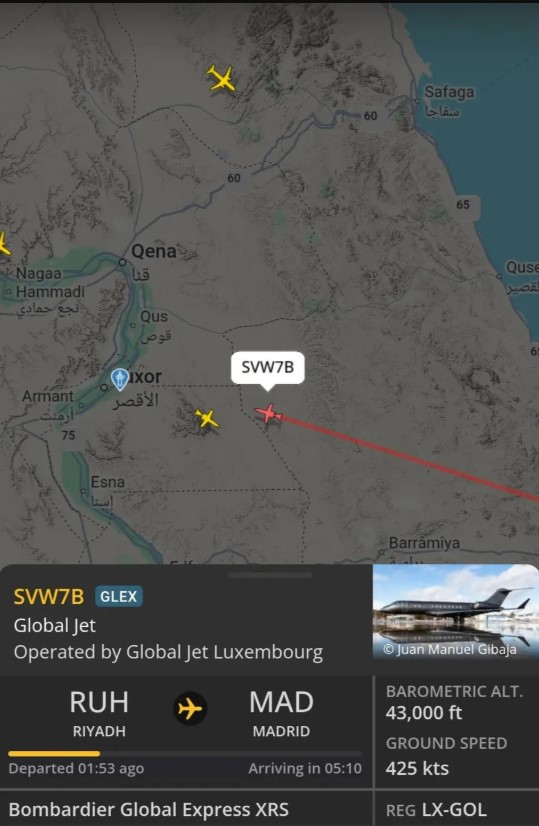
Task: Select the red SVW7B aircraft icon
Action: [x=269, y=414]
